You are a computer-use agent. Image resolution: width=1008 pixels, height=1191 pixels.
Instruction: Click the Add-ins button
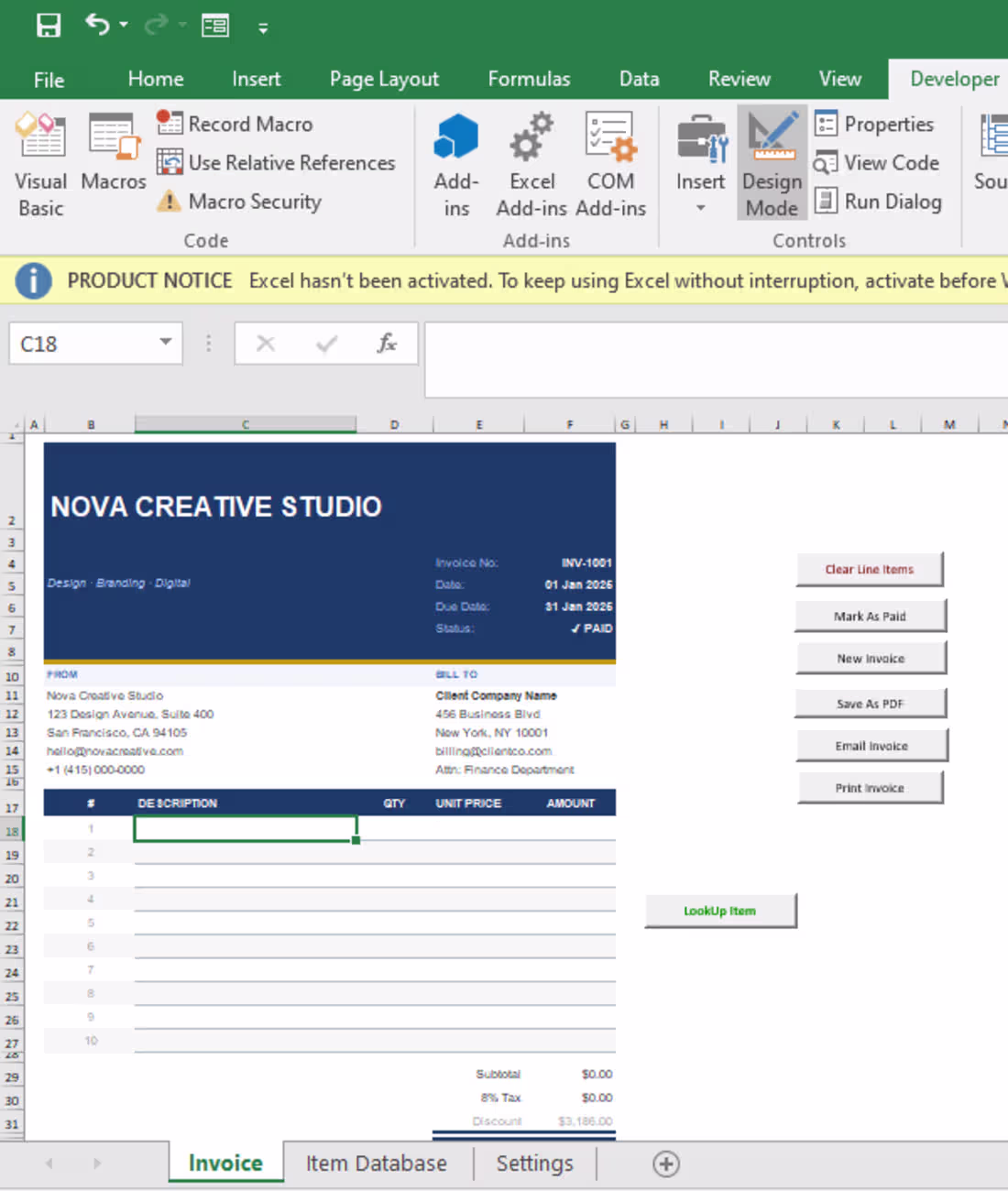click(x=456, y=165)
